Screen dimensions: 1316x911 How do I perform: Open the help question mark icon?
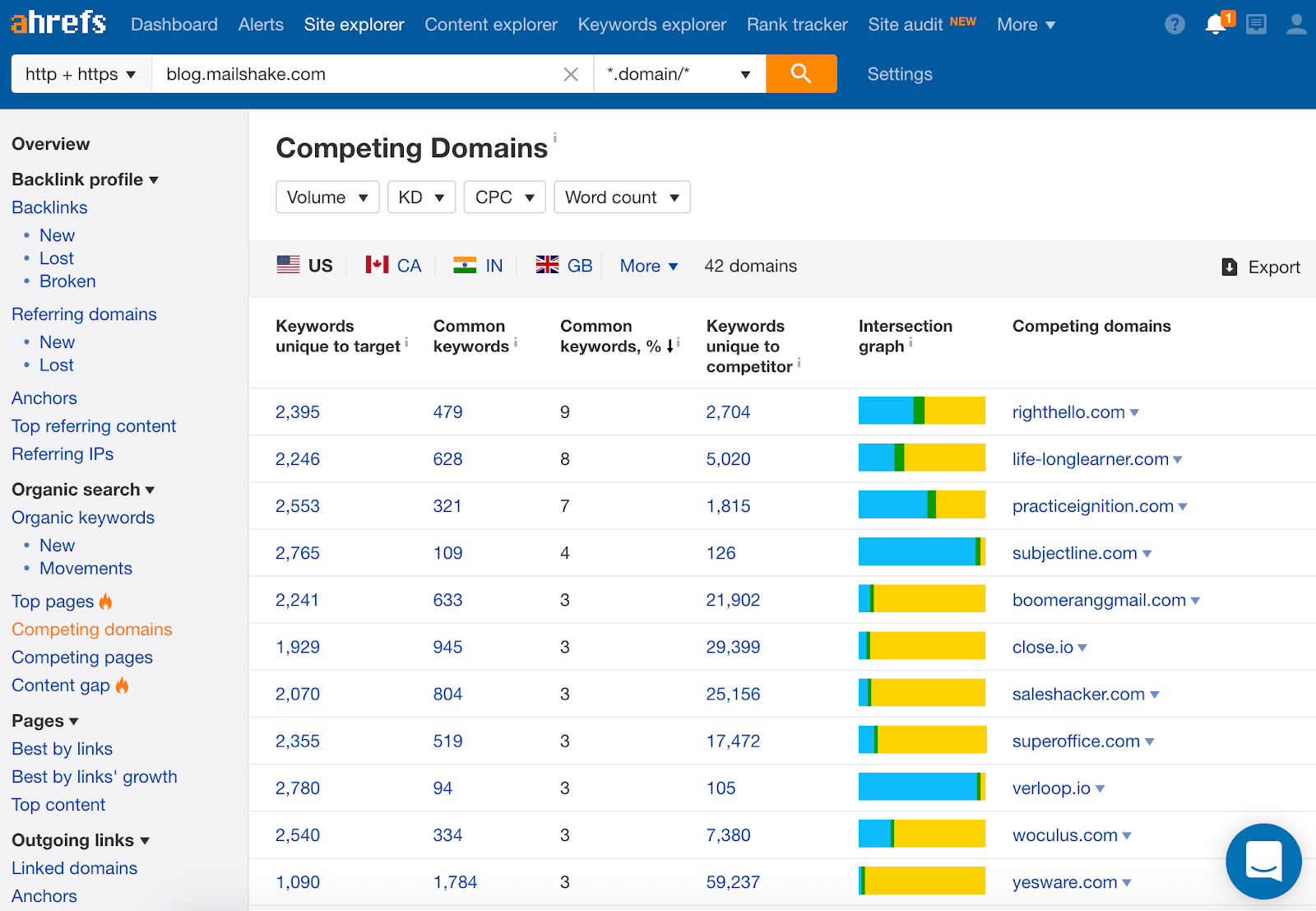pos(1174,24)
